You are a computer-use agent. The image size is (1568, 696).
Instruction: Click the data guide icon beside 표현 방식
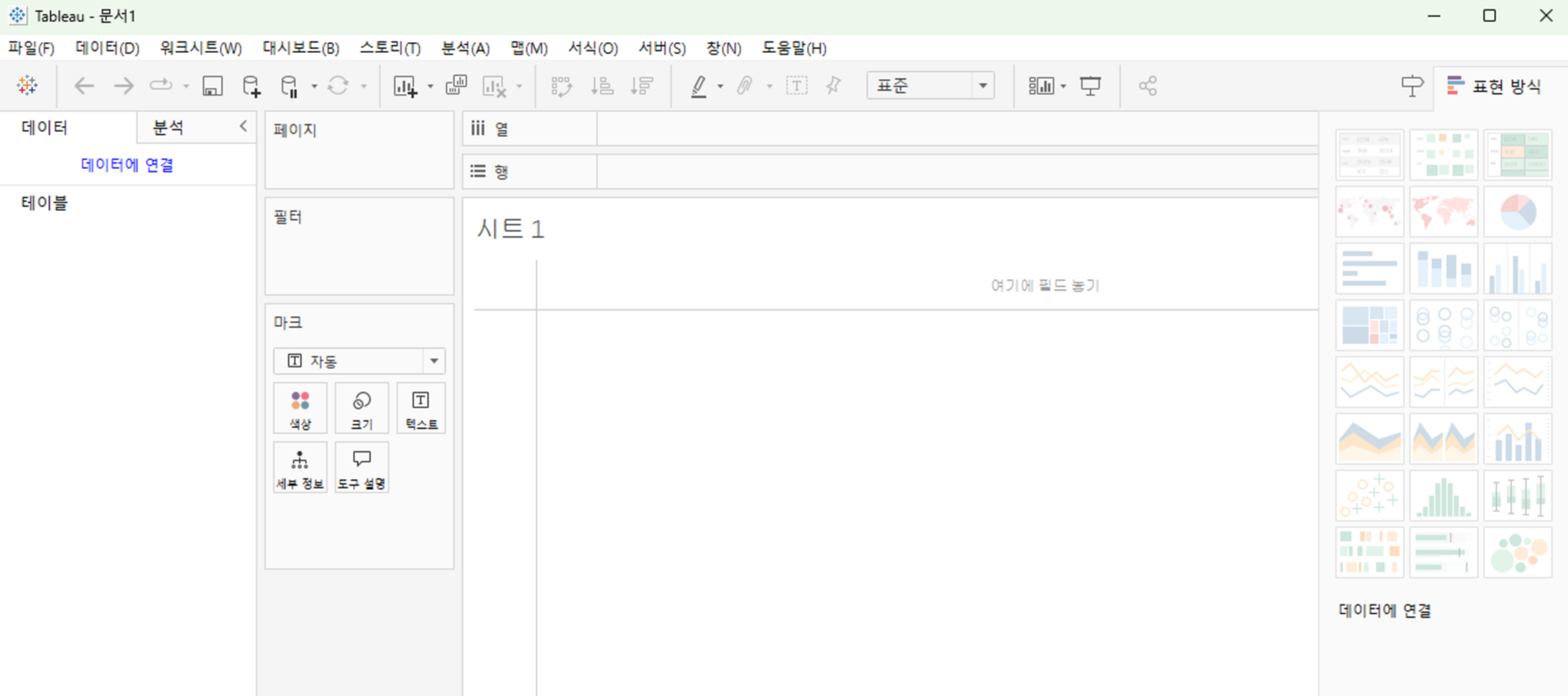(x=1412, y=85)
